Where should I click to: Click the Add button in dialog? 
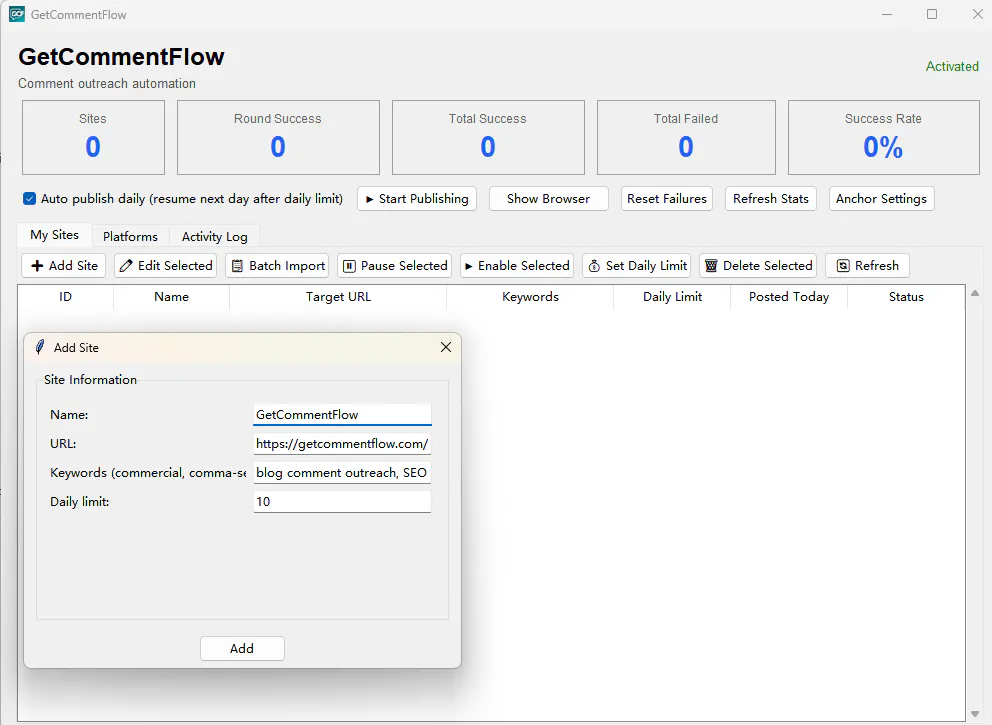coord(242,648)
